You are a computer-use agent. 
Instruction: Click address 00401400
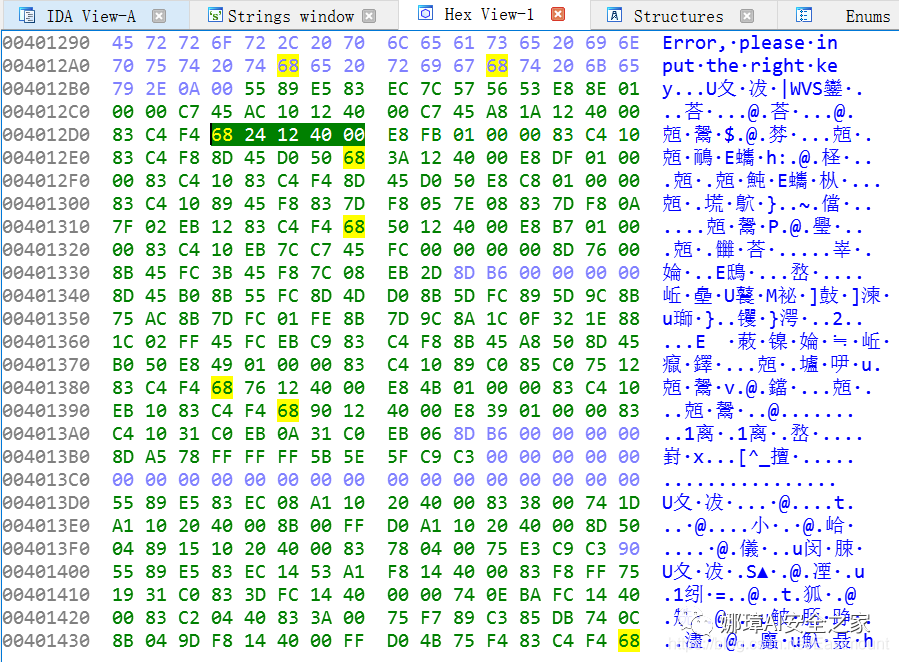[x=46, y=571]
